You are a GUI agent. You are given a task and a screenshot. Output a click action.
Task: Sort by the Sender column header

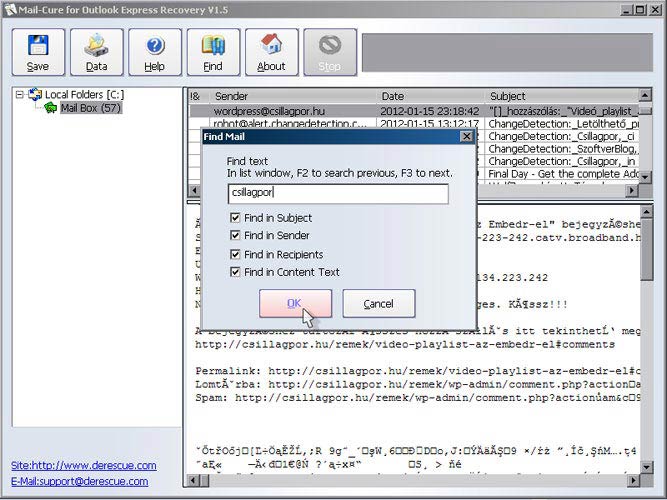click(293, 96)
